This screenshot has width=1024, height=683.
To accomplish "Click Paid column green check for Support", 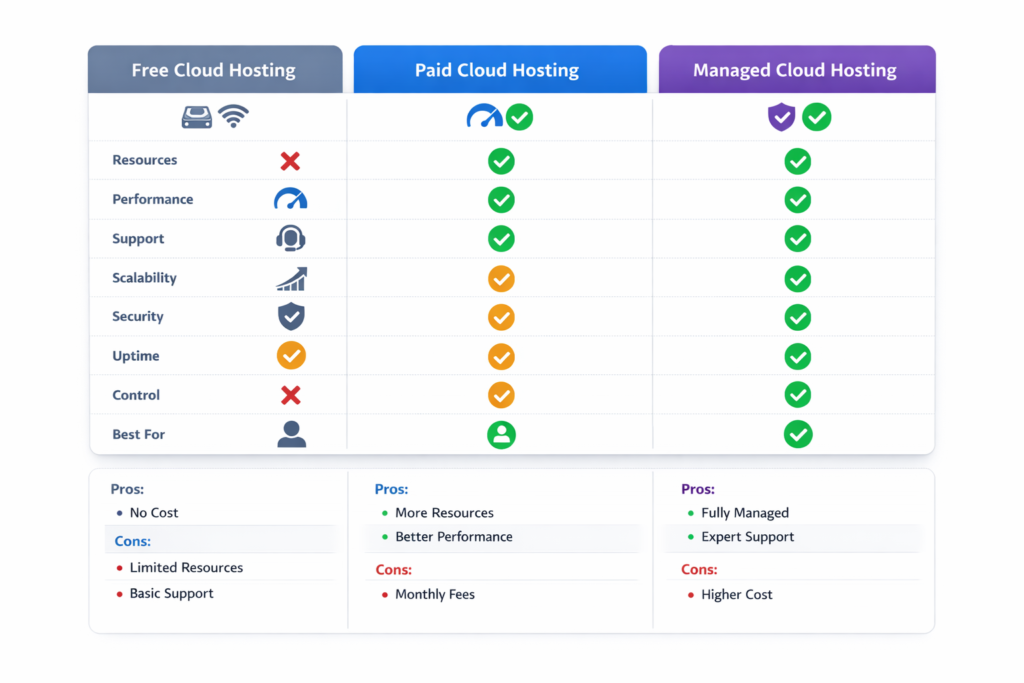I will [x=501, y=239].
